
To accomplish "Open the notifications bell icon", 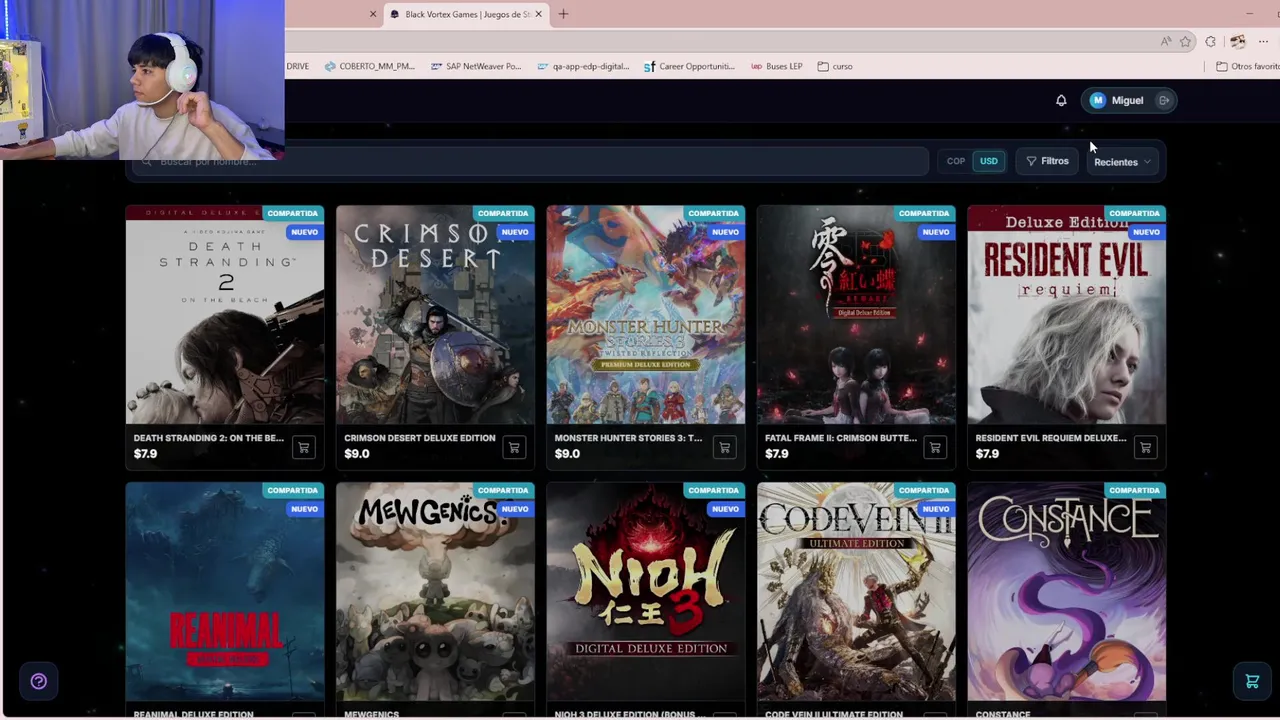I will coord(1061,100).
